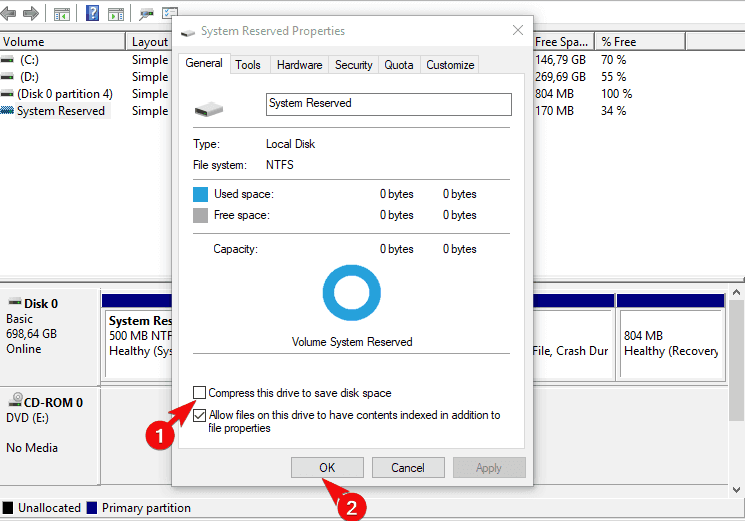
Task: Click the Volume System Reserved label
Action: [352, 342]
